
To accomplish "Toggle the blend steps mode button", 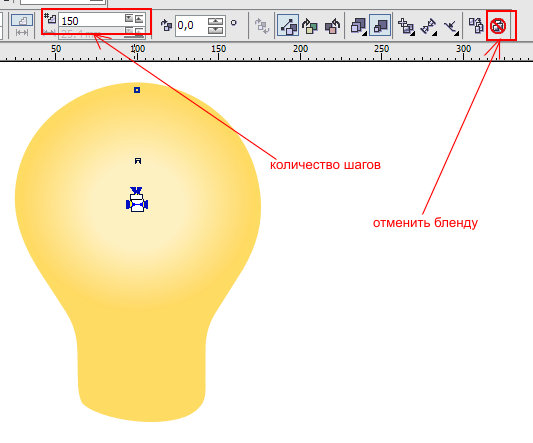I will click(22, 20).
